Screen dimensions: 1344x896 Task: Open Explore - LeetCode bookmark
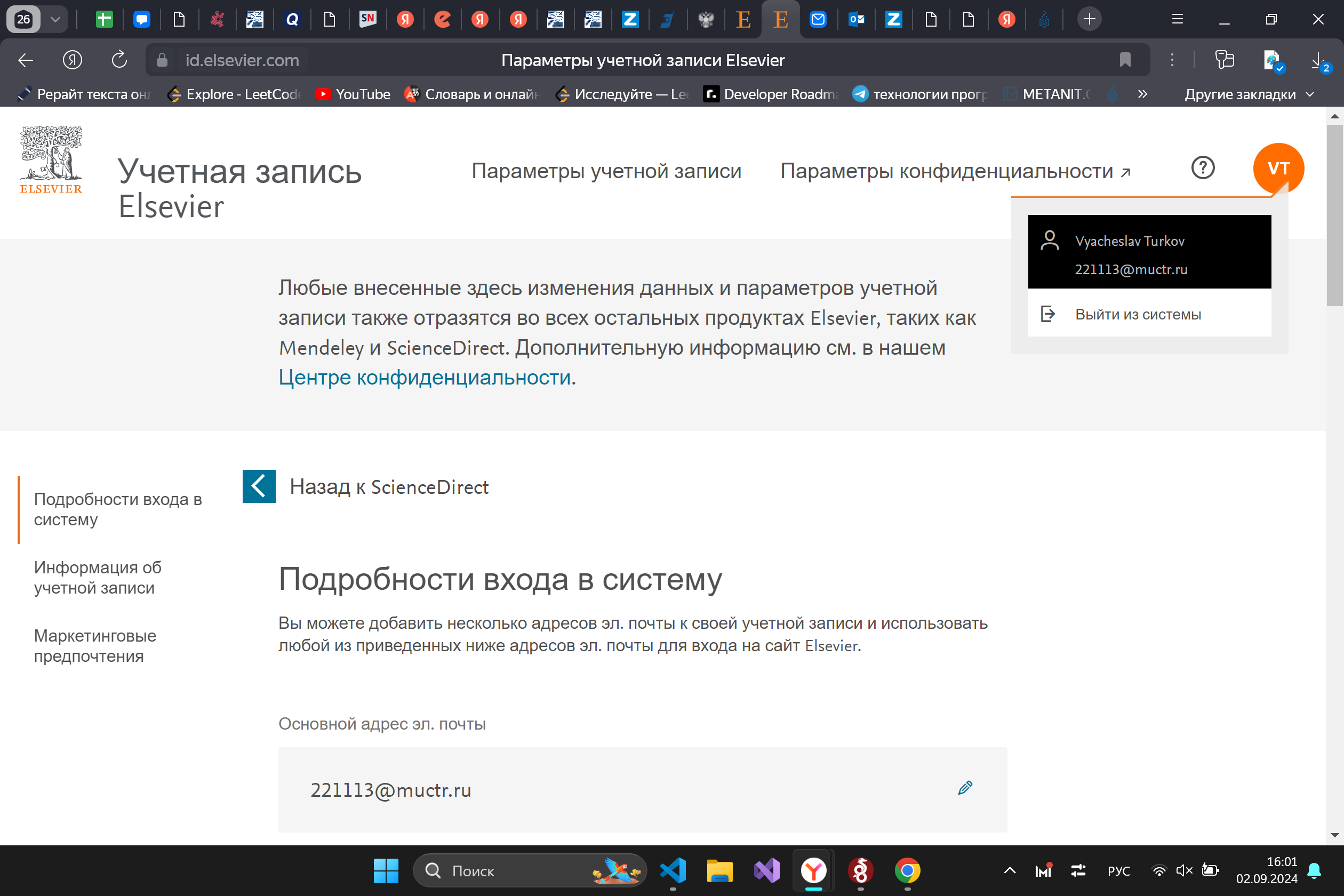(234, 94)
